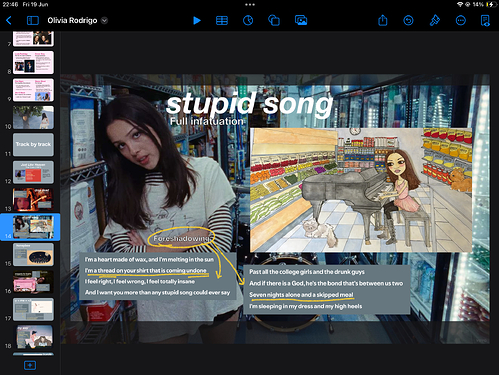
Task: Open the More options menu
Action: [x=461, y=20]
